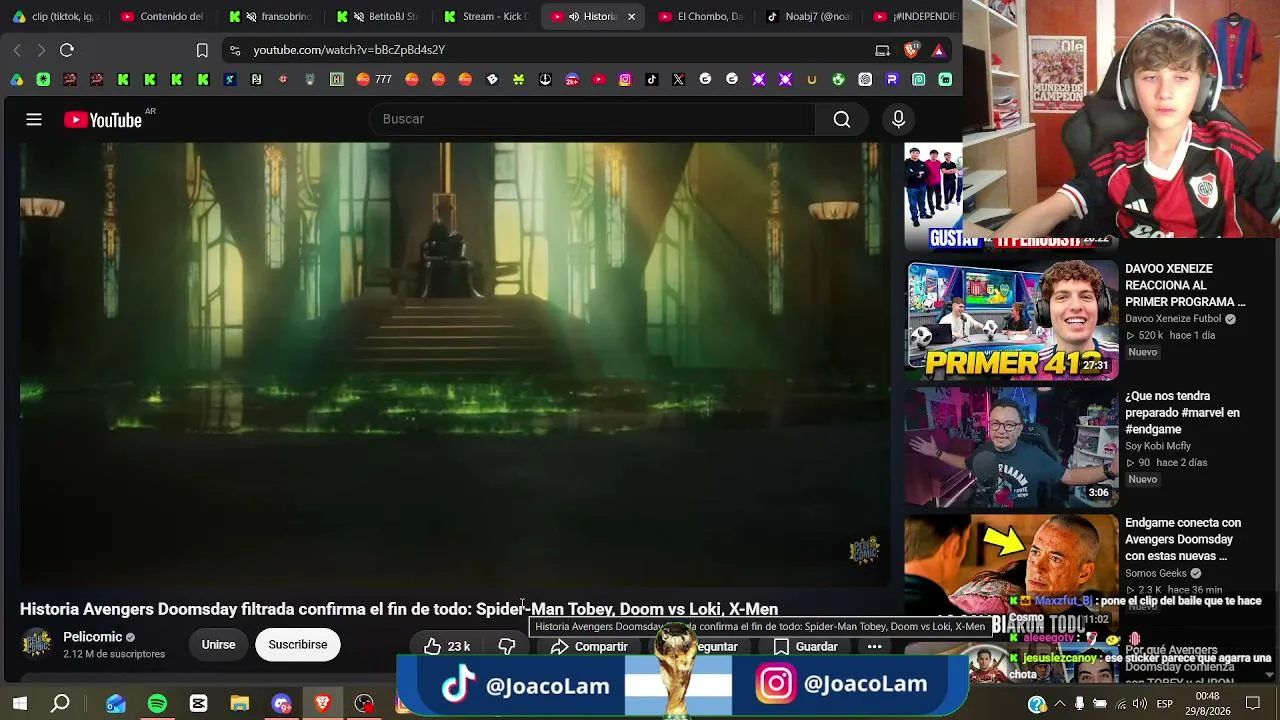Open Spotify from the taskbar
Image resolution: width=1280 pixels, height=720 pixels.
click(x=157, y=704)
